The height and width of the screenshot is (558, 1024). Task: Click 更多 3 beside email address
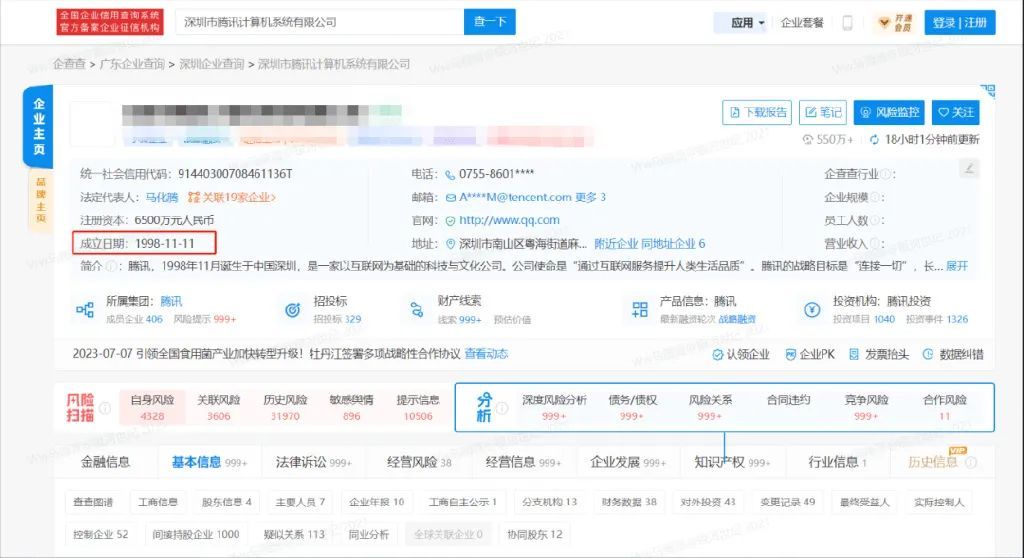coord(590,197)
